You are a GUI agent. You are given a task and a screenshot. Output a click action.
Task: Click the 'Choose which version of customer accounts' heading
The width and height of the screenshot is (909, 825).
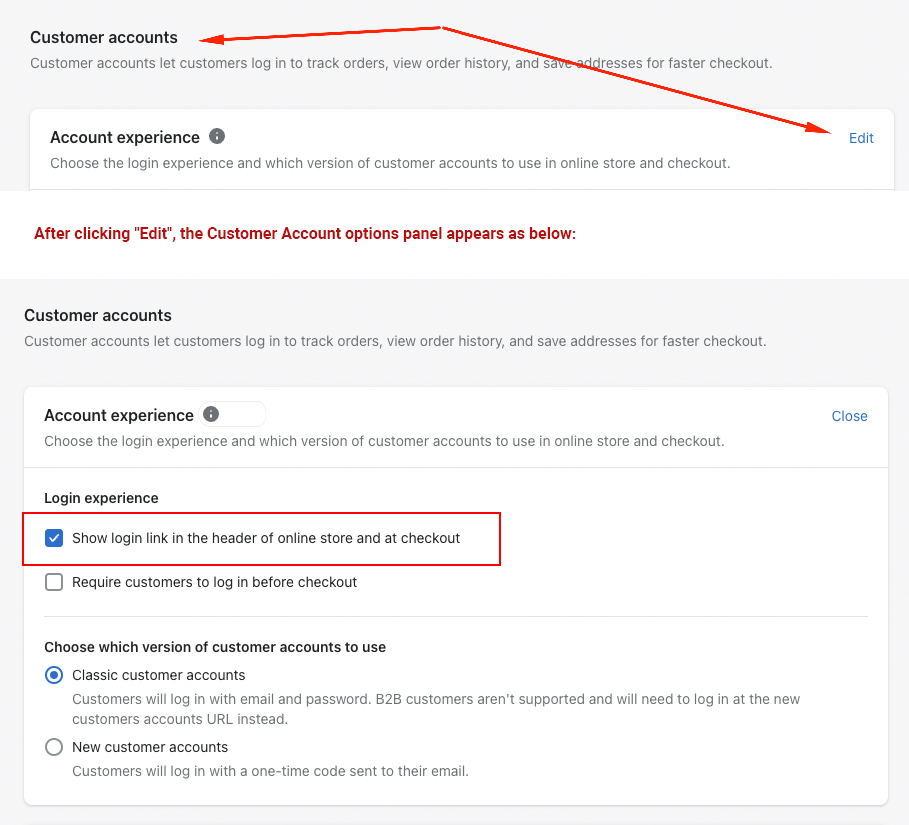coord(214,647)
